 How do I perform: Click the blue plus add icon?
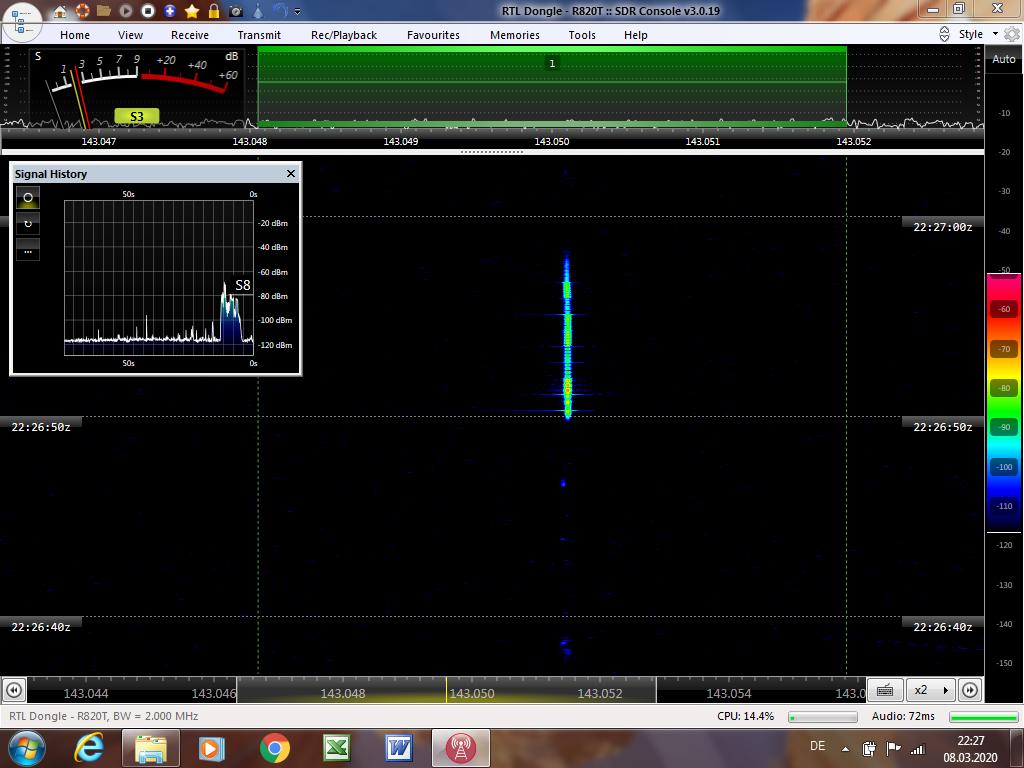pos(170,11)
